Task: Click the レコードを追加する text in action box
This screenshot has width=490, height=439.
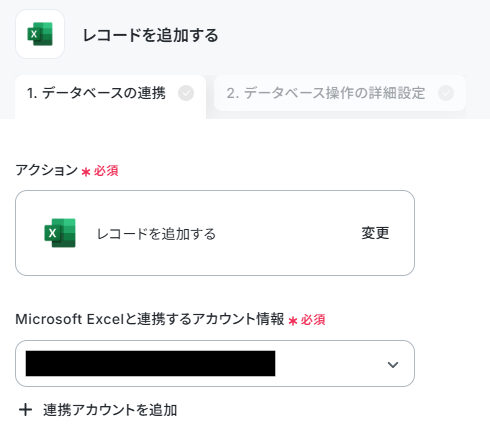Action: pos(156,234)
